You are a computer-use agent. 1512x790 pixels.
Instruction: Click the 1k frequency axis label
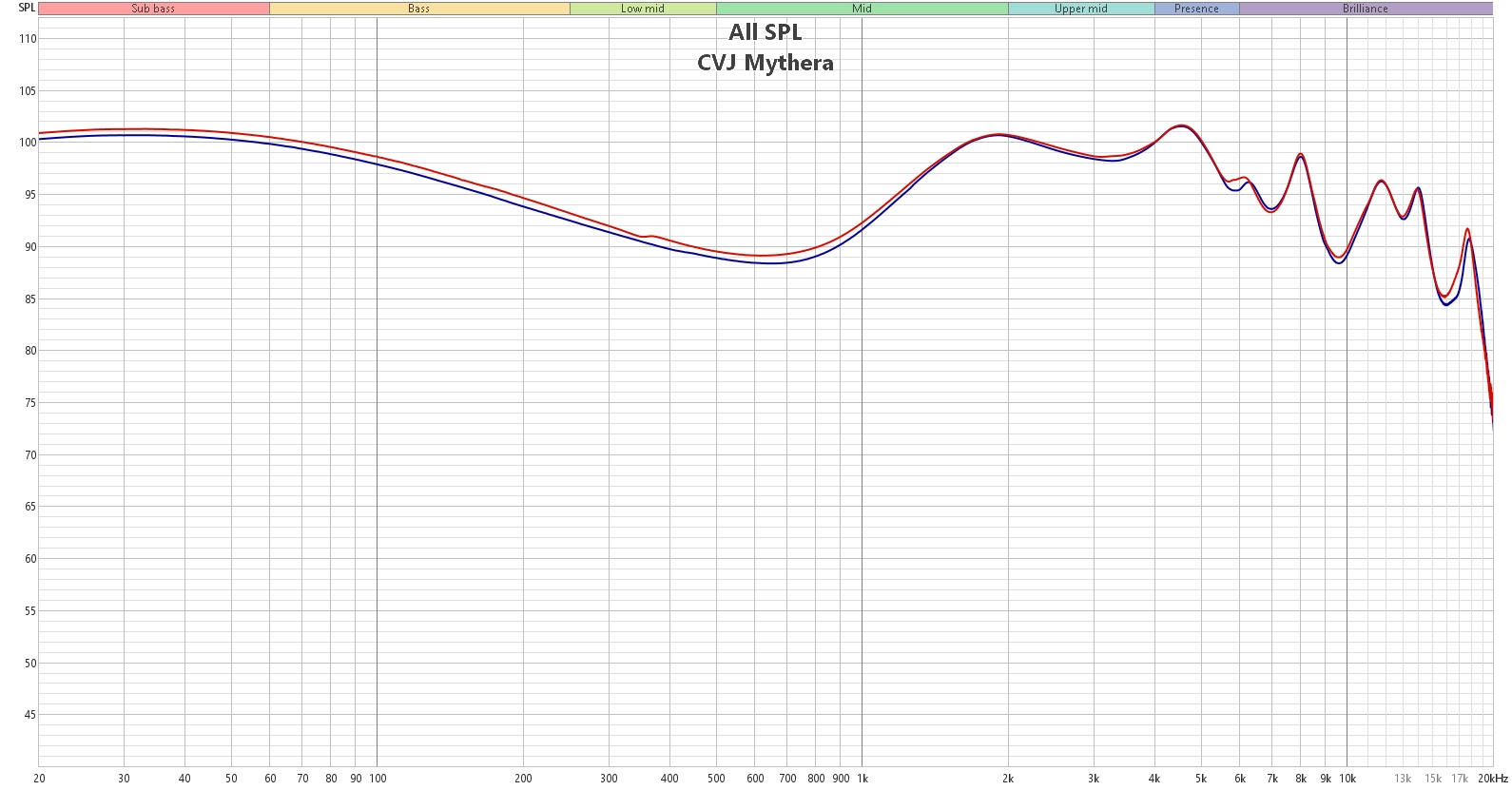[x=863, y=779]
